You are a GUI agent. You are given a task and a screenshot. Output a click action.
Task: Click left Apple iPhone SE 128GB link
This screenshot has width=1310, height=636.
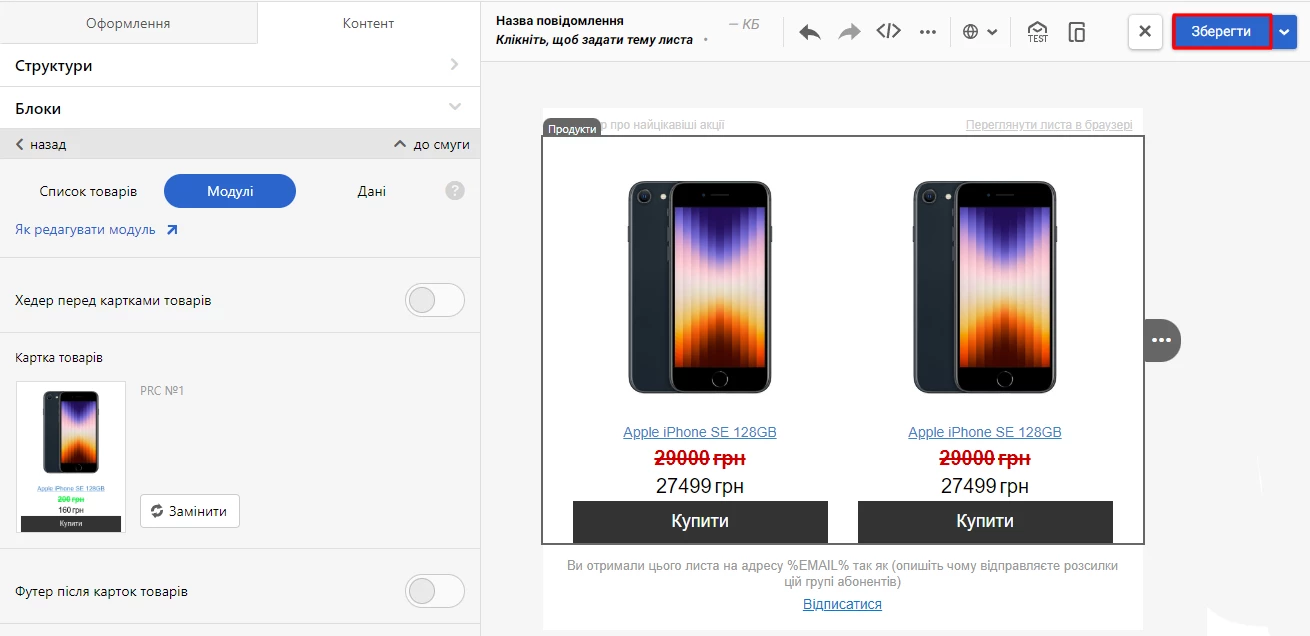click(700, 432)
